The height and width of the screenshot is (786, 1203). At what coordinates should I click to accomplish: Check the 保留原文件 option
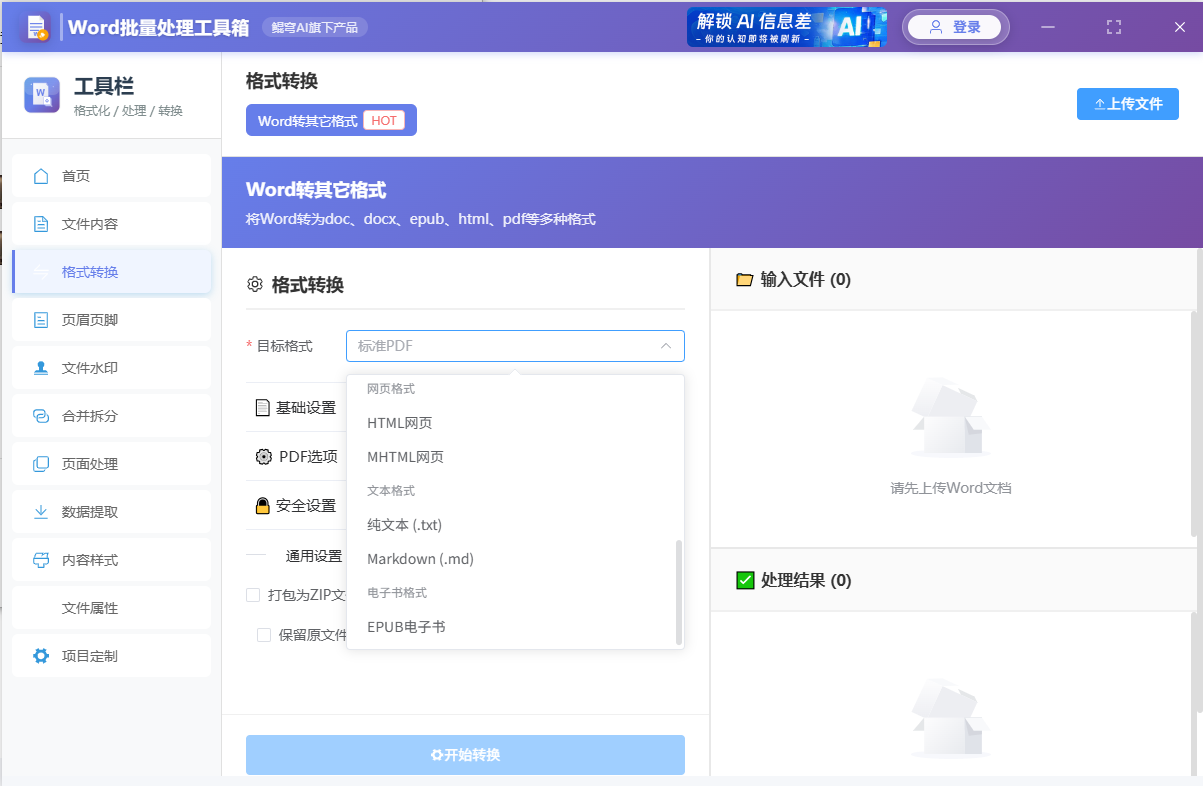pos(264,634)
